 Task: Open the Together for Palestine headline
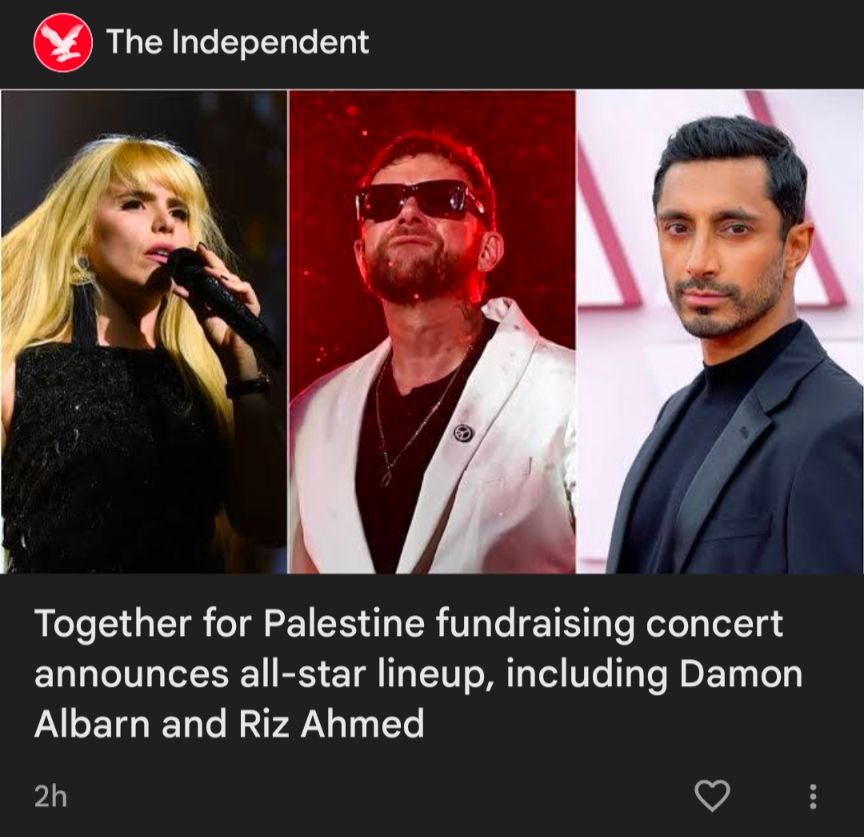[418, 673]
